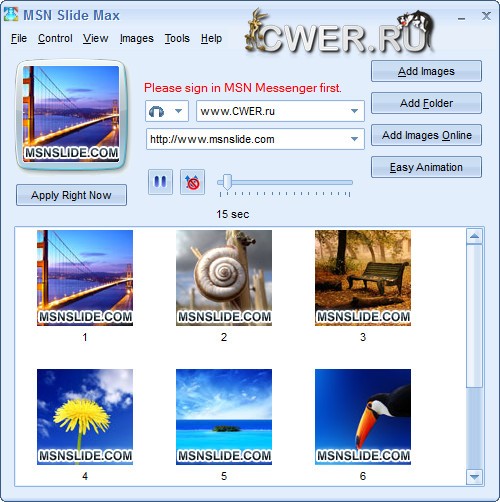This screenshot has height=502, width=500.
Task: Open Easy Animation
Action: tap(426, 167)
